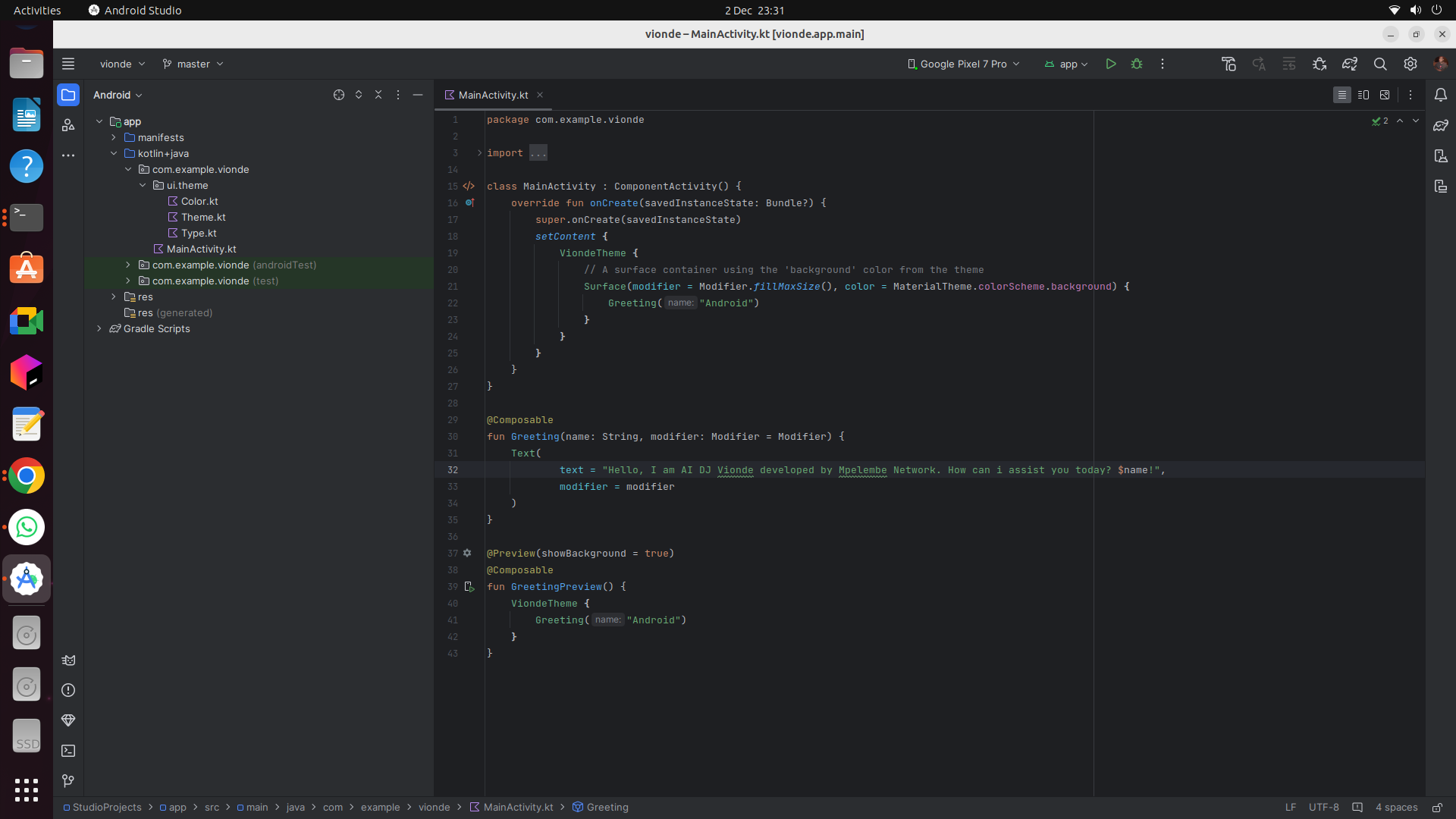Image resolution: width=1456 pixels, height=819 pixels.
Task: Open Theme.kt in the project tree
Action: click(x=202, y=217)
